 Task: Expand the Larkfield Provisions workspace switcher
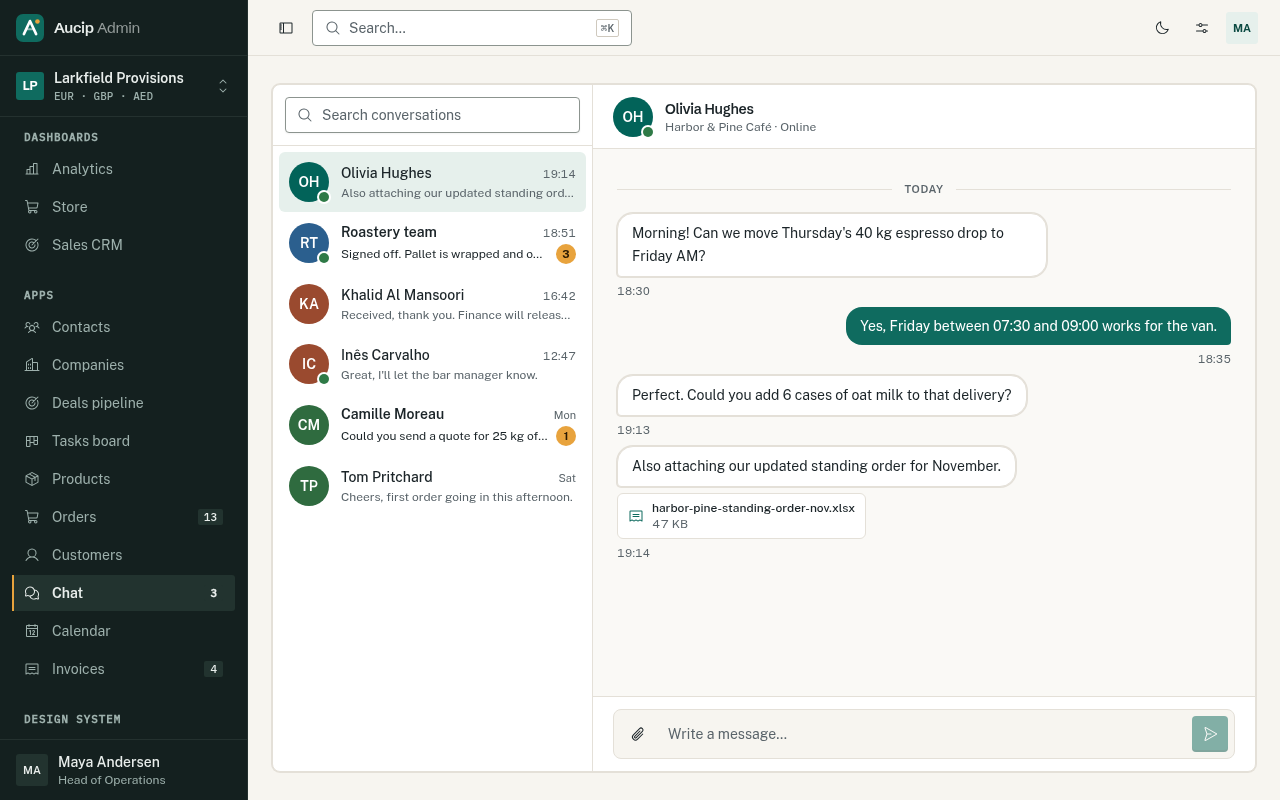coord(123,86)
